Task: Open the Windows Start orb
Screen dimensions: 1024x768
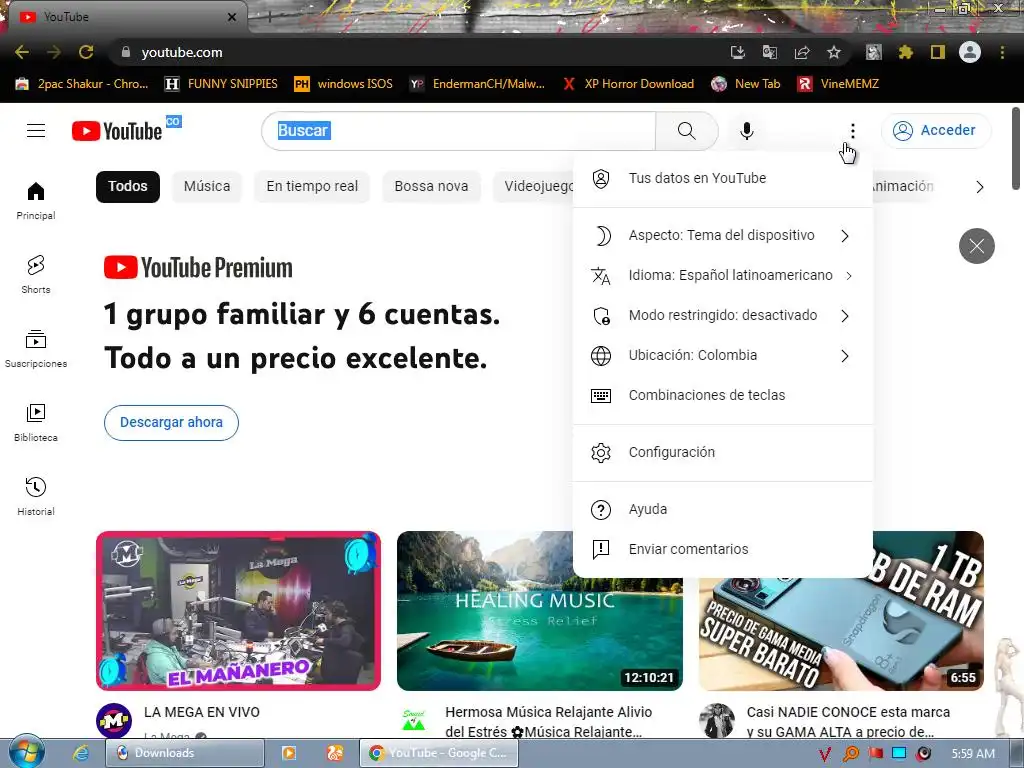Action: 25,752
